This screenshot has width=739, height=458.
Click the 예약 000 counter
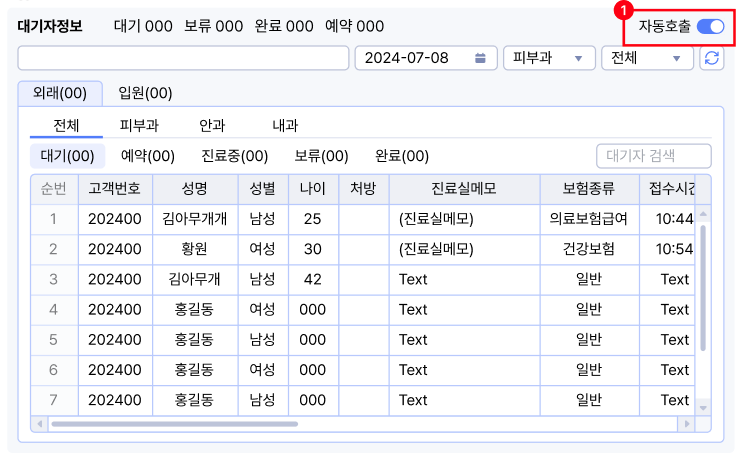click(354, 26)
